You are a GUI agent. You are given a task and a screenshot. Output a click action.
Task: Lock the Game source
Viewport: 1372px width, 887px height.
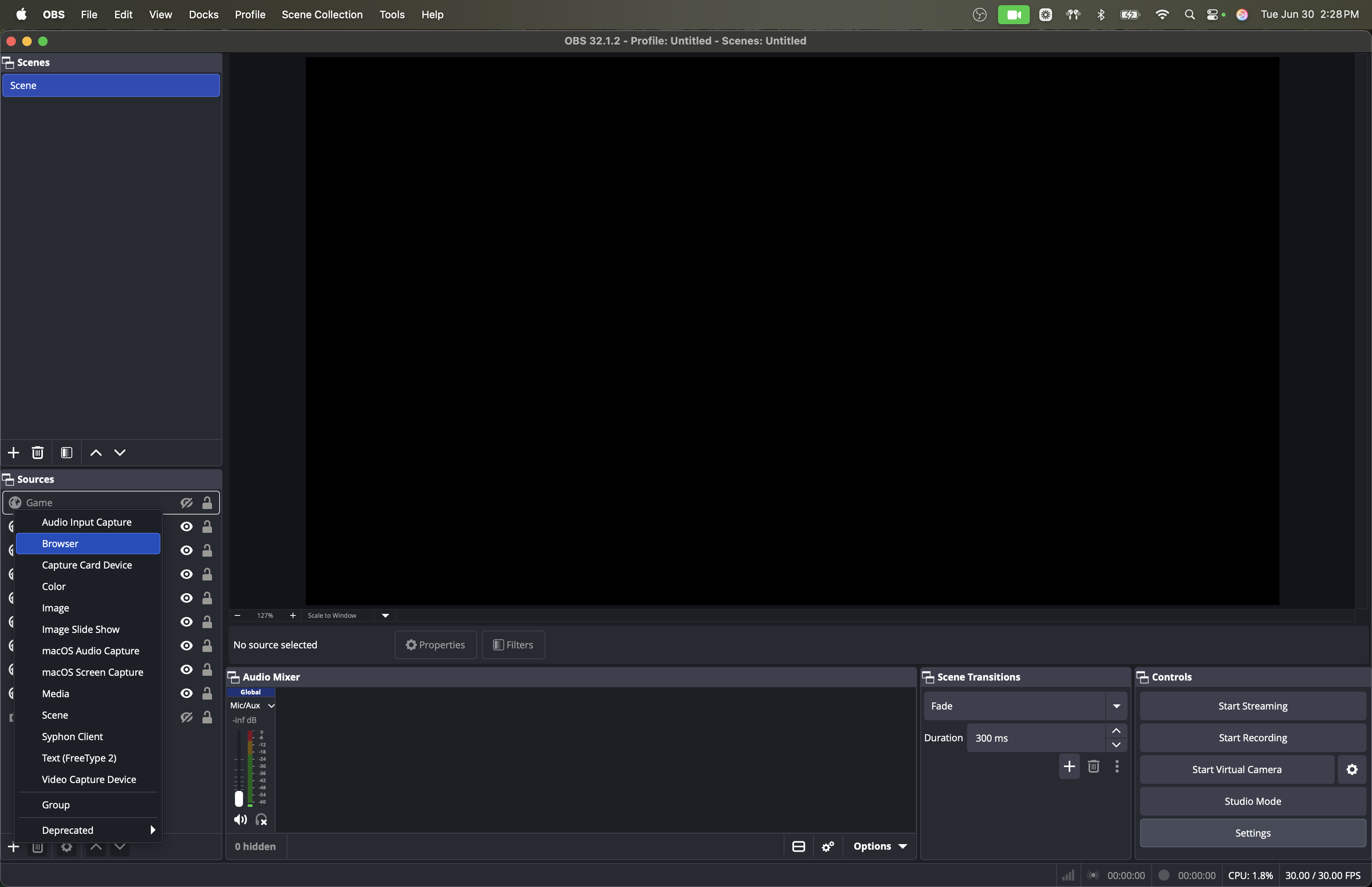point(207,503)
